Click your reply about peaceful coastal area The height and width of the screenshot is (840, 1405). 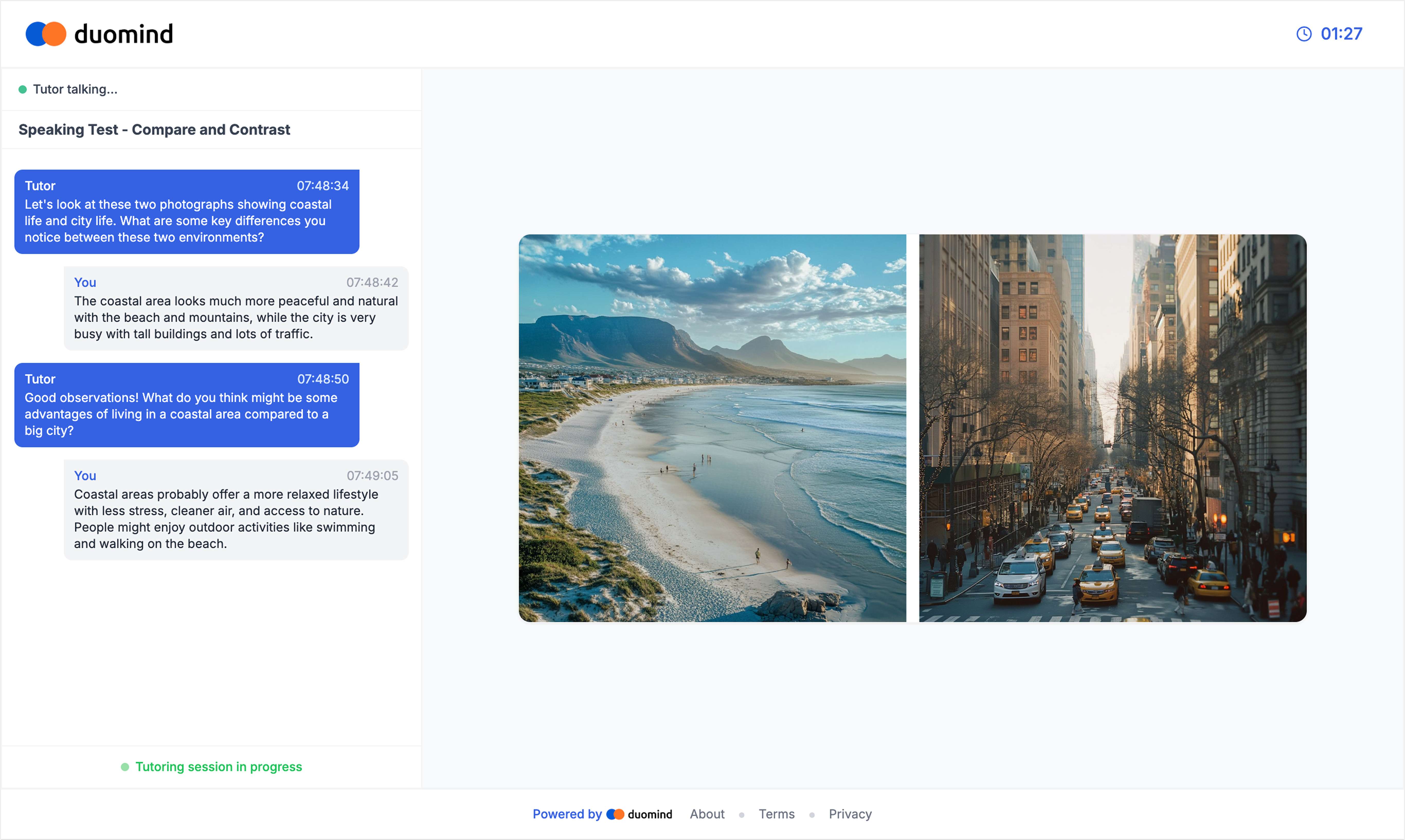[x=236, y=317]
